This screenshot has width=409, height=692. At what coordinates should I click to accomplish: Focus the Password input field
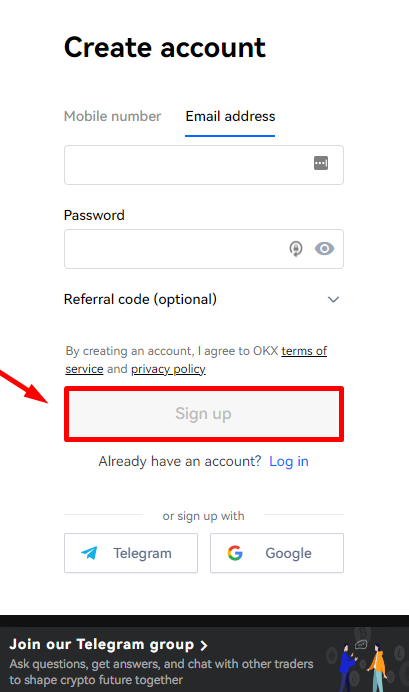click(x=204, y=249)
